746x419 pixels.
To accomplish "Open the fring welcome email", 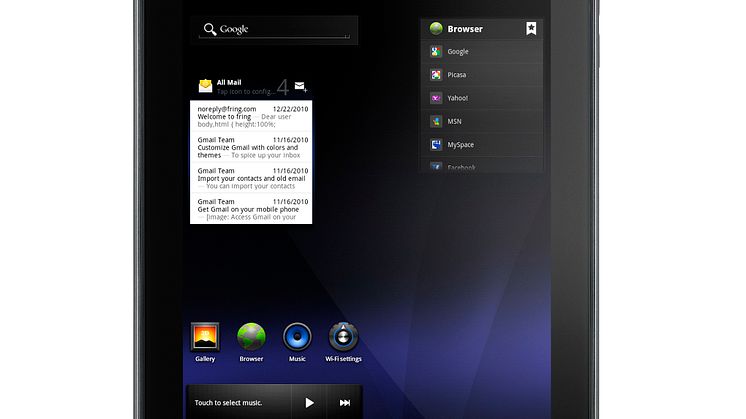I will (251, 116).
